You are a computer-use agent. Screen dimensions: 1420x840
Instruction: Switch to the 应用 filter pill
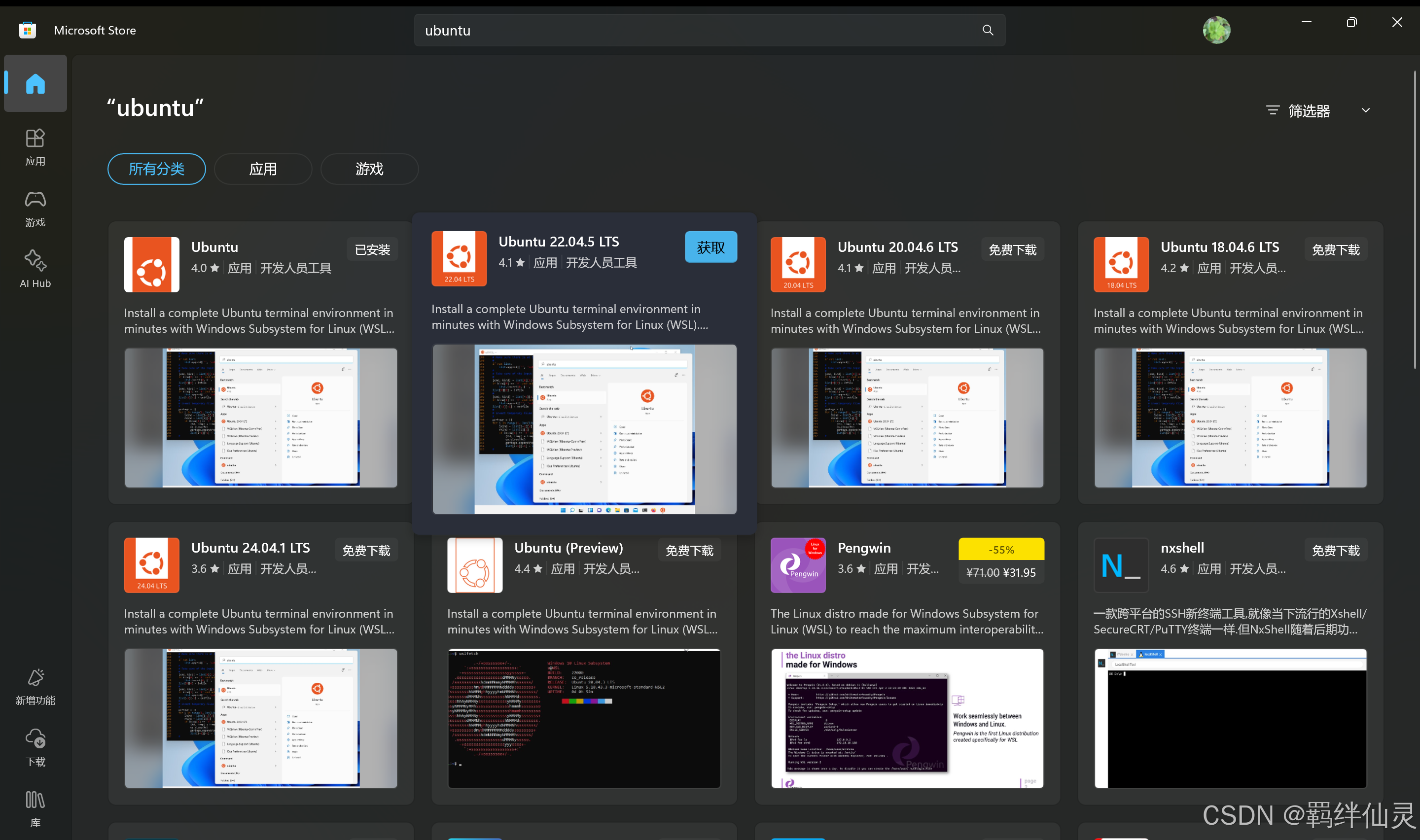(263, 169)
